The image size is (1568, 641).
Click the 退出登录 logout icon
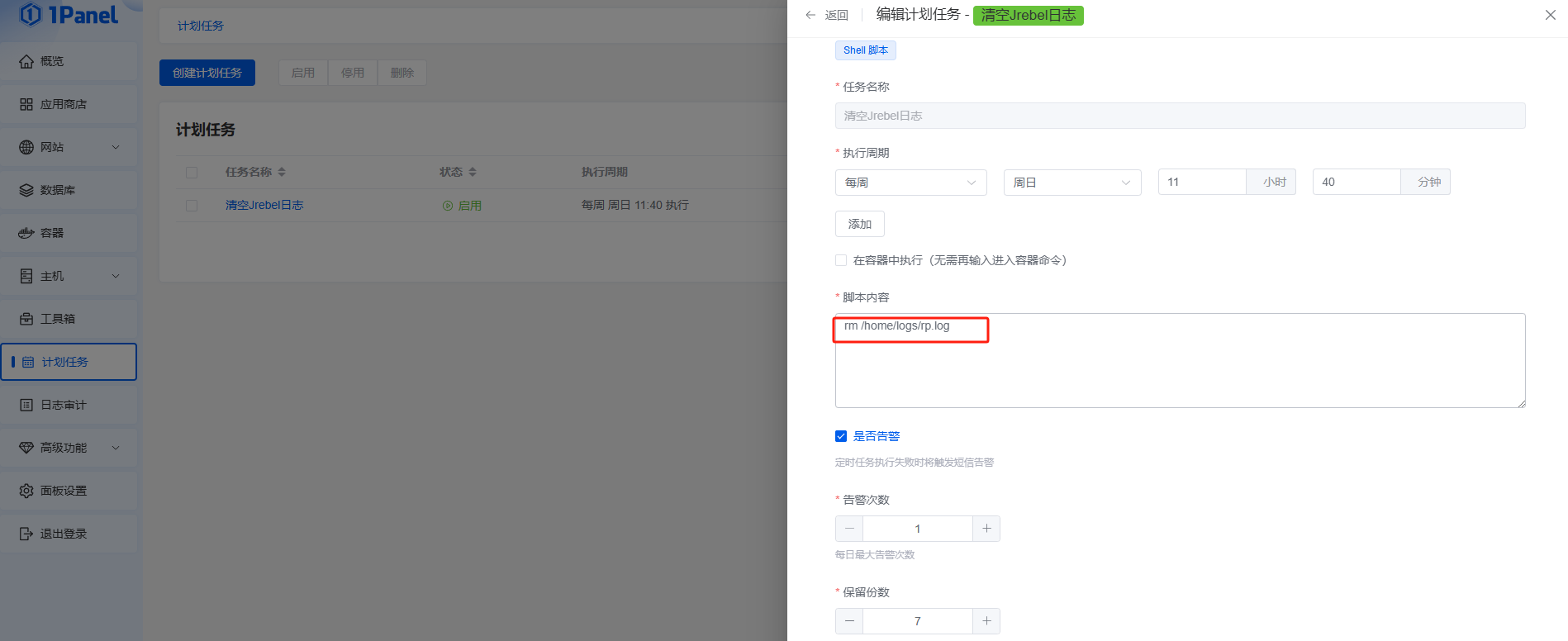point(26,534)
